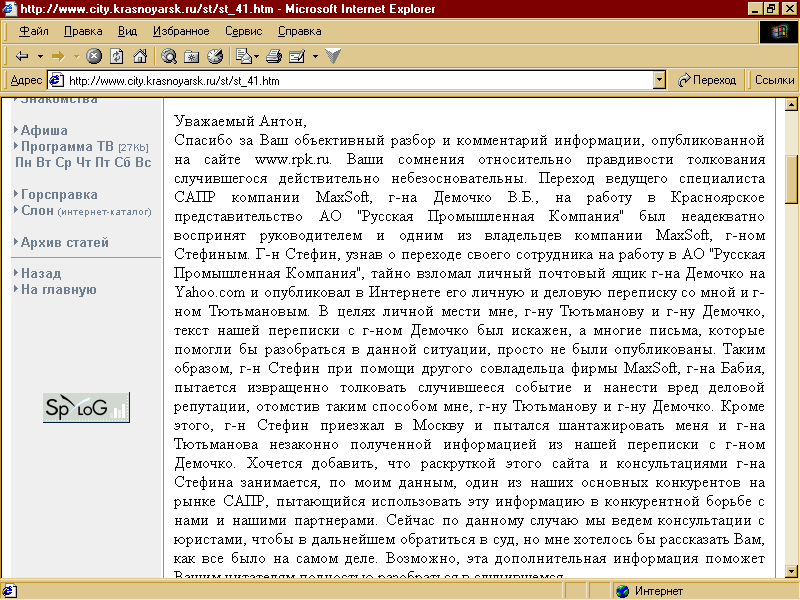The image size is (800, 600).
Task: Follow the Назад sidebar link
Action: (x=41, y=273)
